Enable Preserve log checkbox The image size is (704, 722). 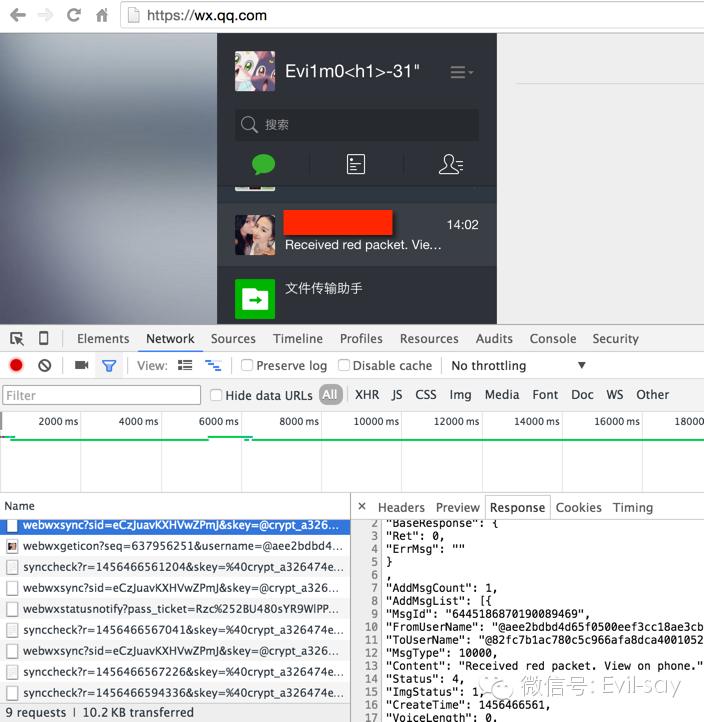247,365
